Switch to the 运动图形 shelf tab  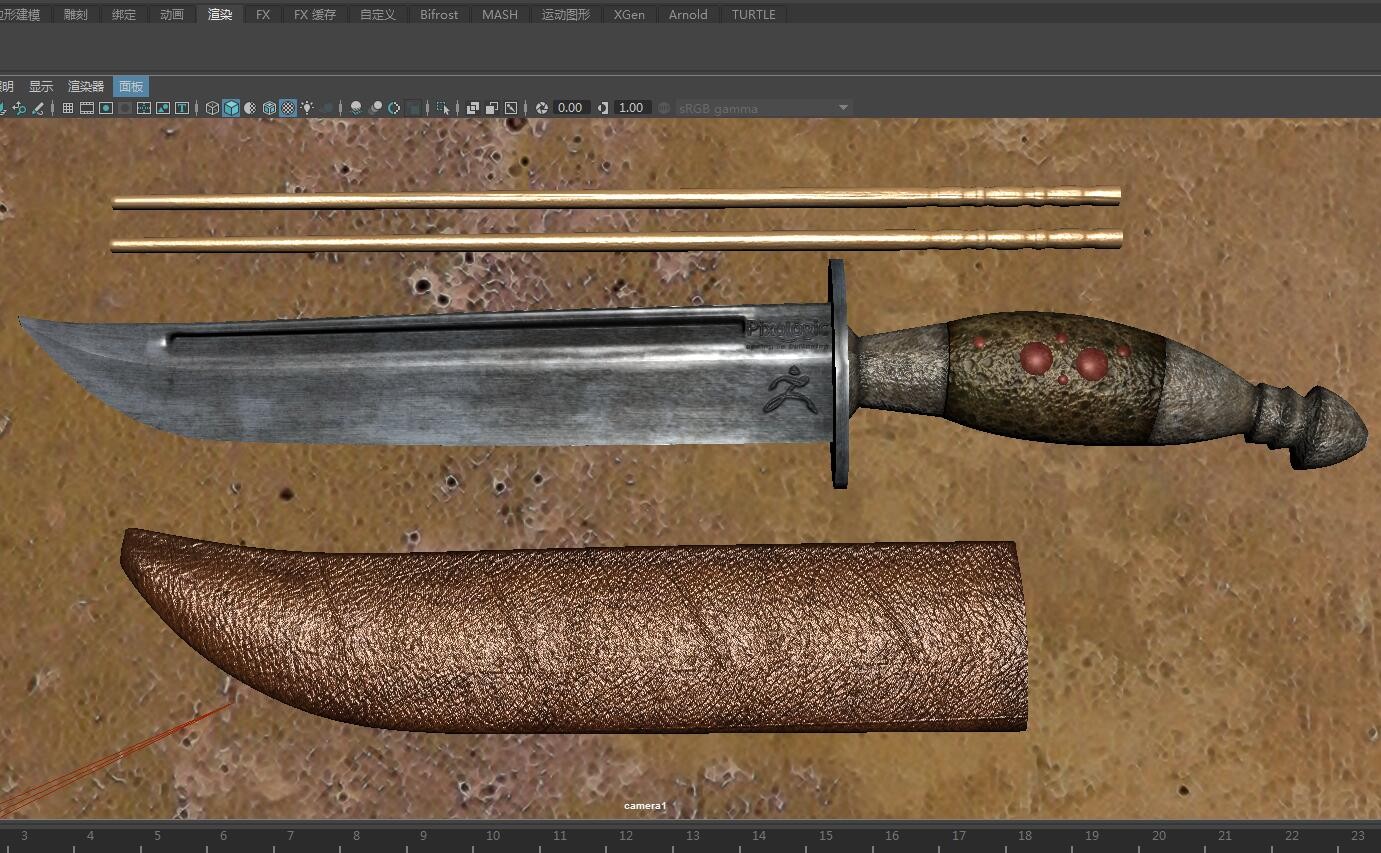point(566,15)
